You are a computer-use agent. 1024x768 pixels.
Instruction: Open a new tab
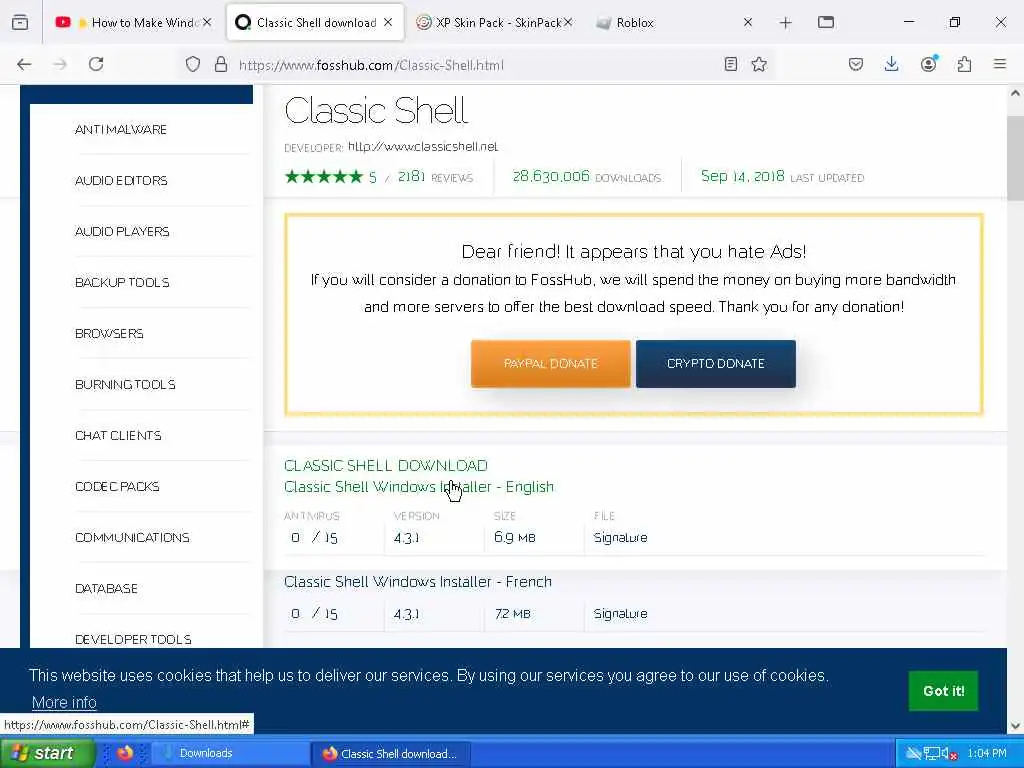(x=786, y=23)
